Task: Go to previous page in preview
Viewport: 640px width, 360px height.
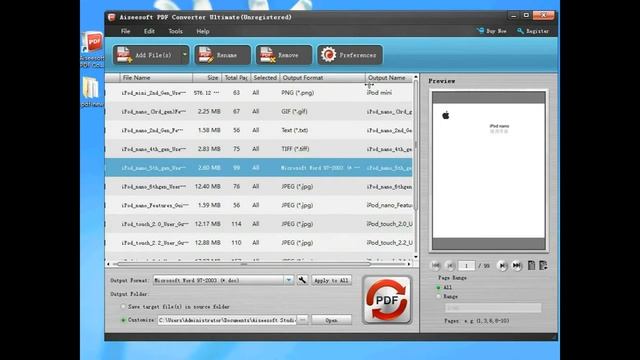Action: coord(450,265)
